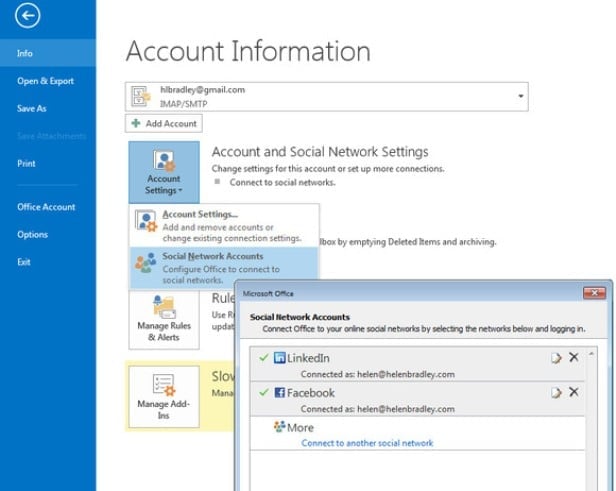Image resolution: width=616 pixels, height=491 pixels.
Task: Open the Account Settings dropdown button
Action: click(x=164, y=172)
